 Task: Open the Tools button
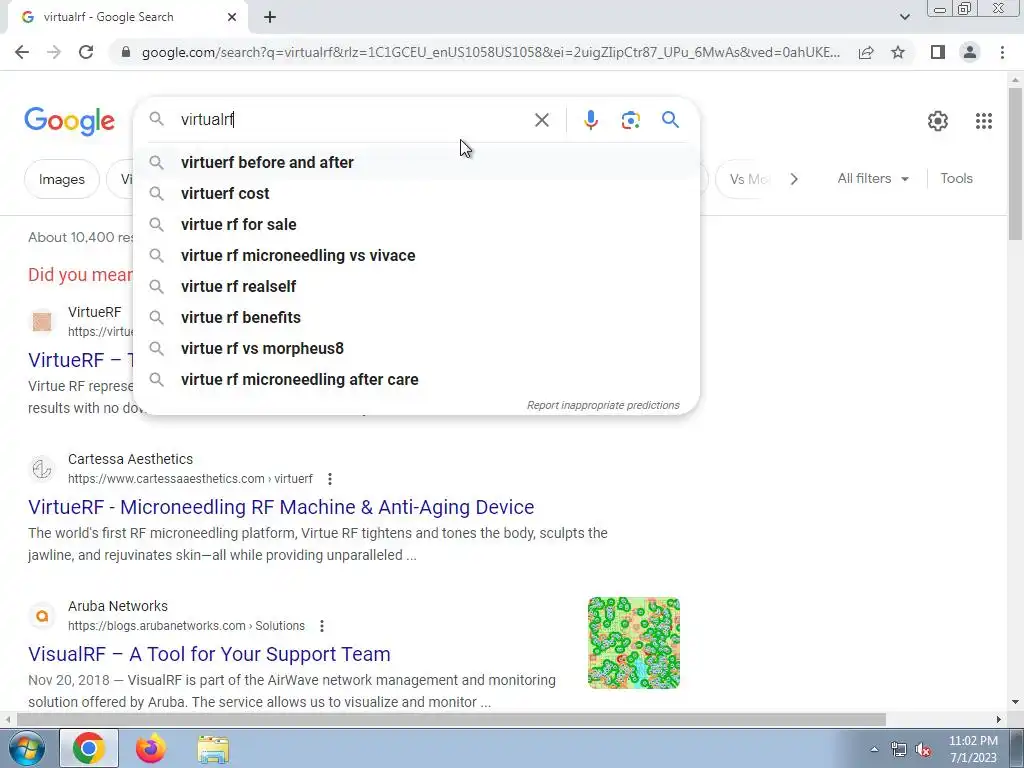[956, 178]
